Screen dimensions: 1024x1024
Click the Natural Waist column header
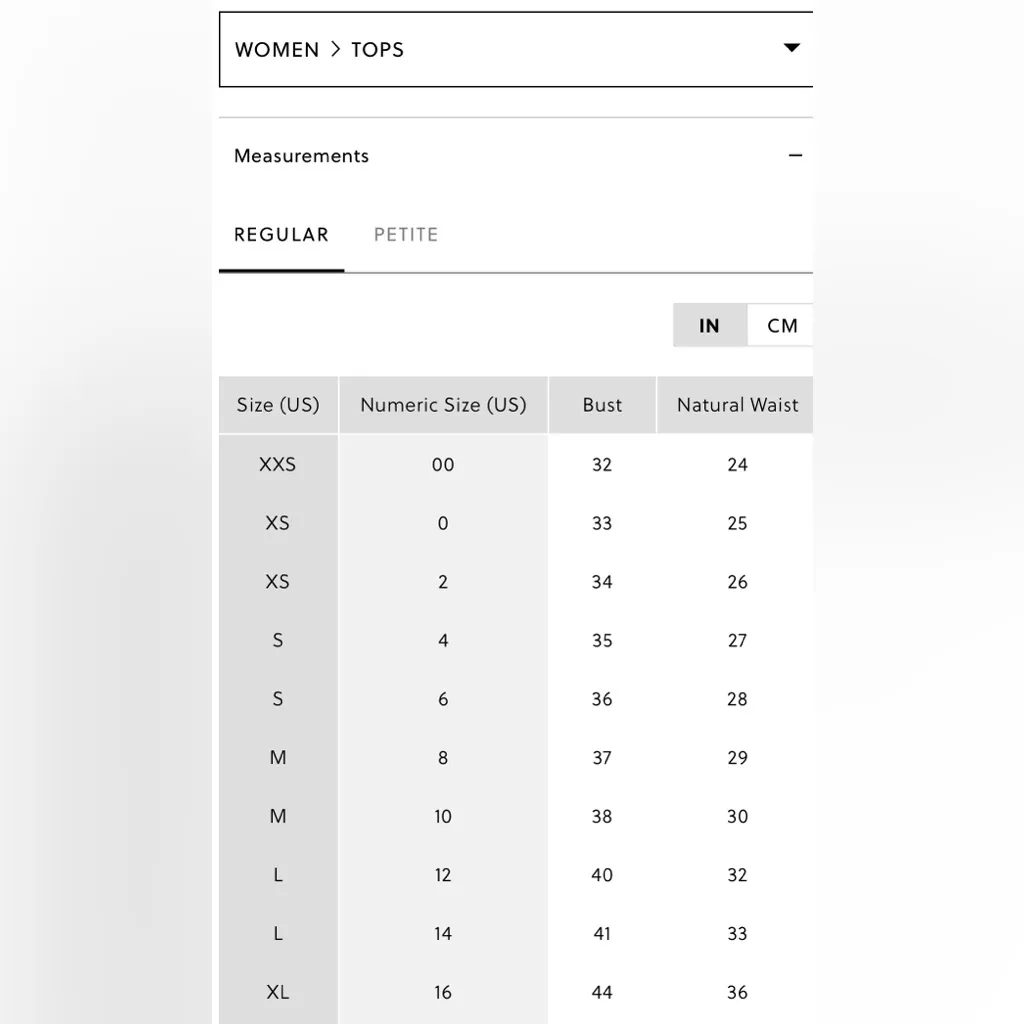737,405
